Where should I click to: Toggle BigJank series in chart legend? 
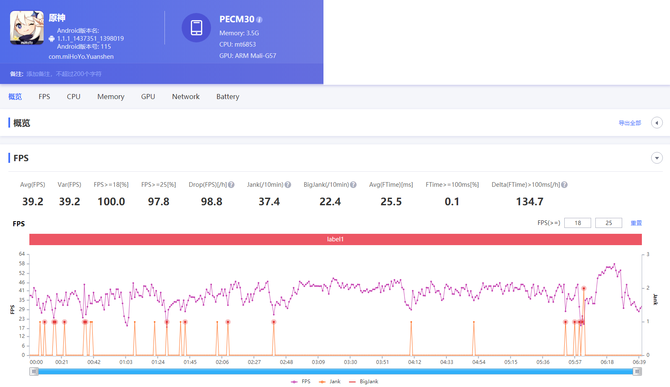364,381
